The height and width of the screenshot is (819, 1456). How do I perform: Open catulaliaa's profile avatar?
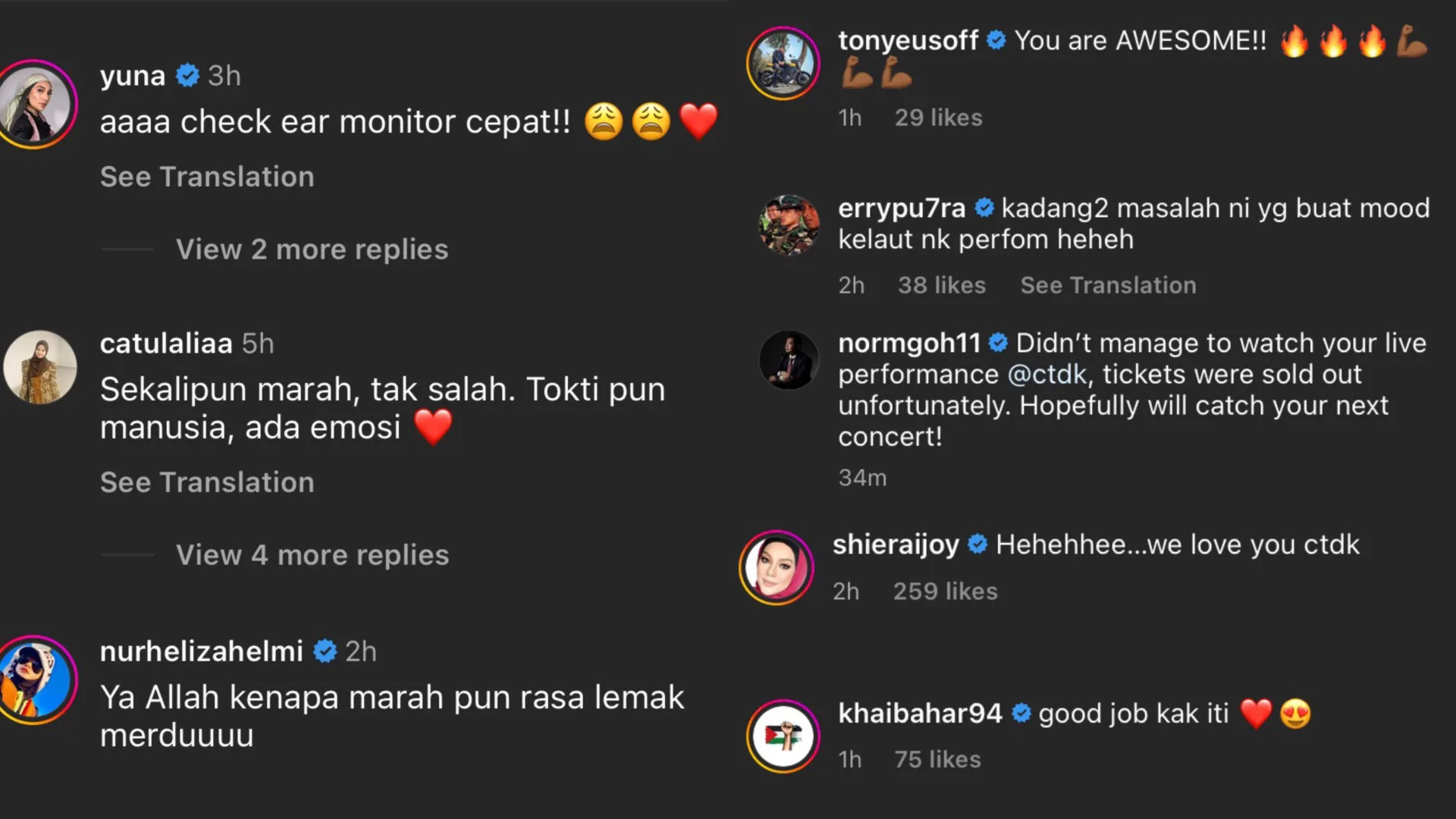pyautogui.click(x=39, y=367)
